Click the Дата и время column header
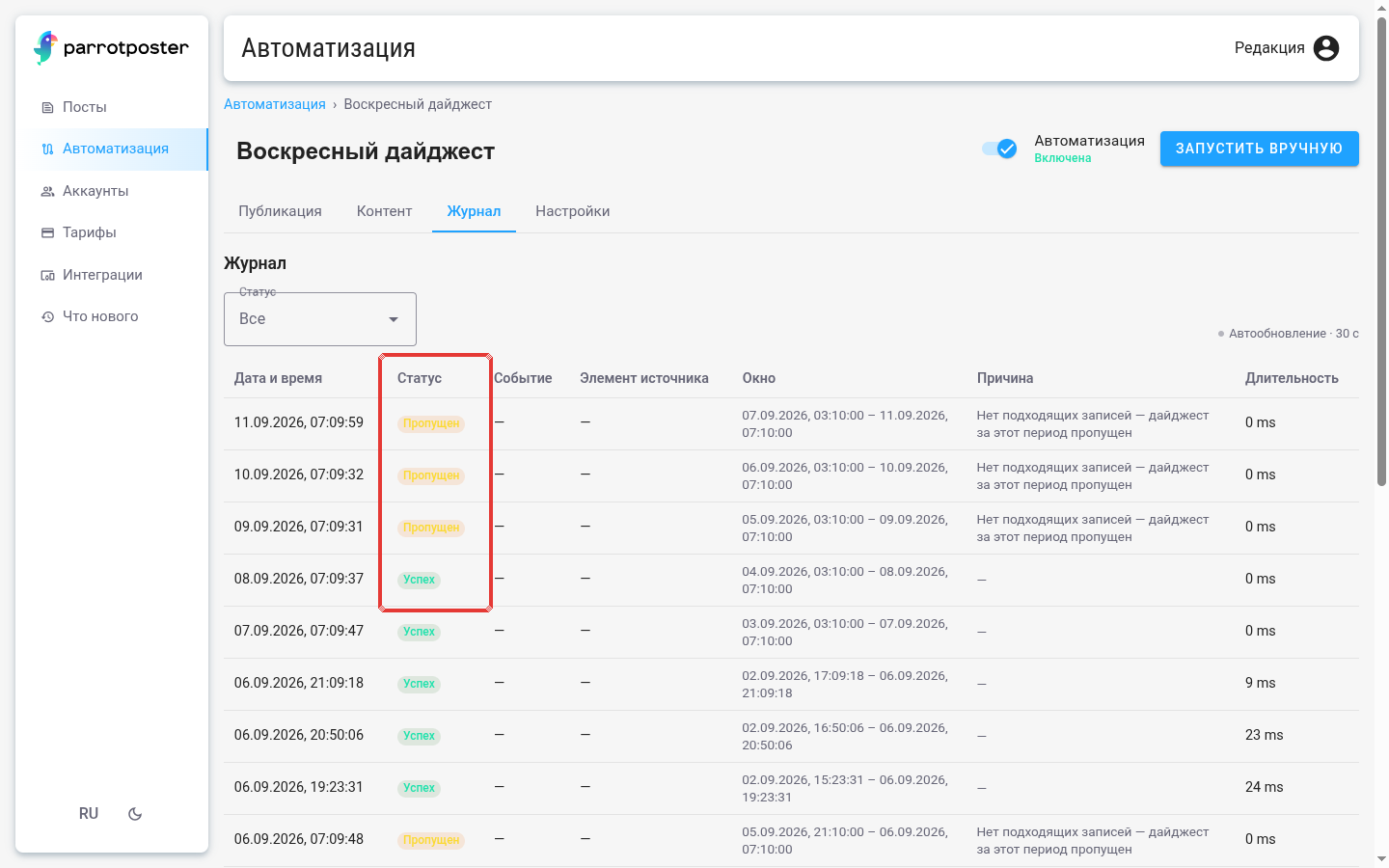This screenshot has width=1389, height=868. pyautogui.click(x=279, y=378)
